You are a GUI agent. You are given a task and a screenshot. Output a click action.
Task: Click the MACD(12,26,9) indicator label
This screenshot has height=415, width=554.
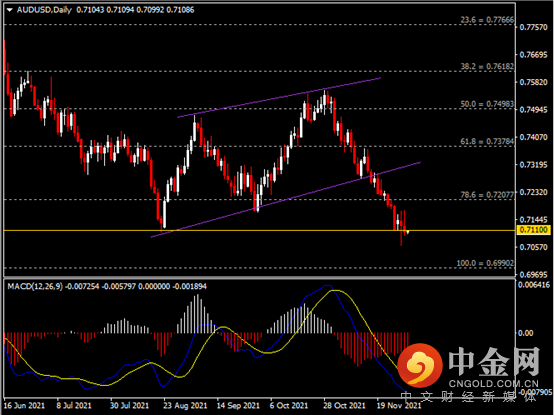[35, 286]
